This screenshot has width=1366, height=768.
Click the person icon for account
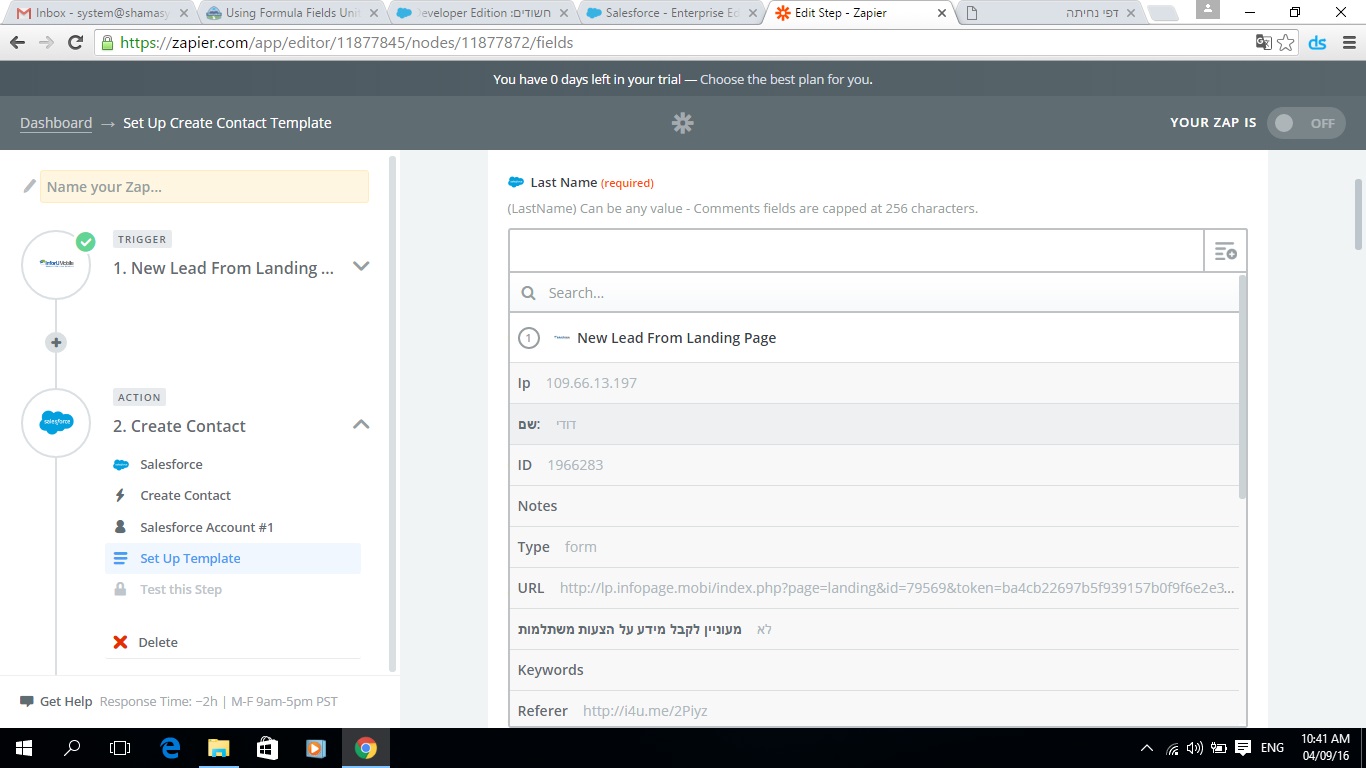point(120,526)
